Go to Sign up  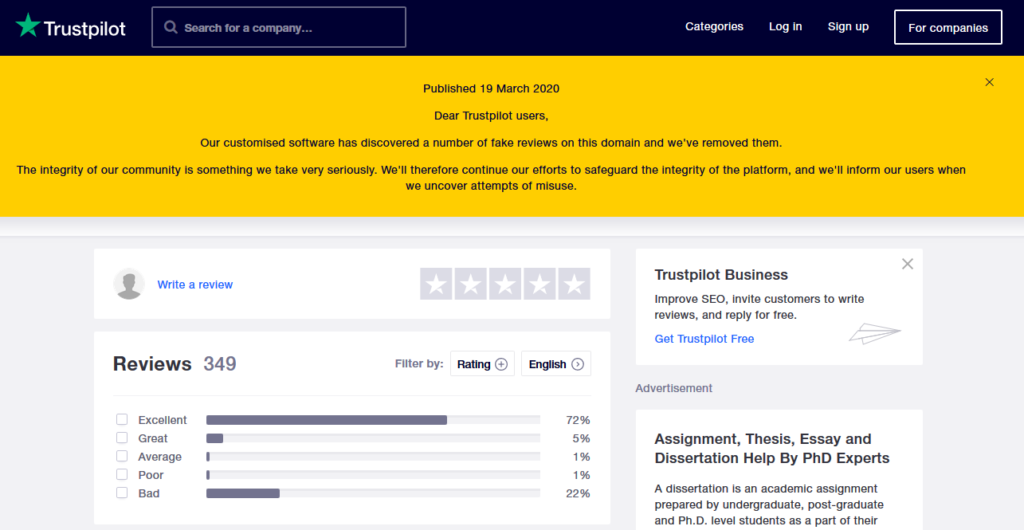pyautogui.click(x=848, y=27)
